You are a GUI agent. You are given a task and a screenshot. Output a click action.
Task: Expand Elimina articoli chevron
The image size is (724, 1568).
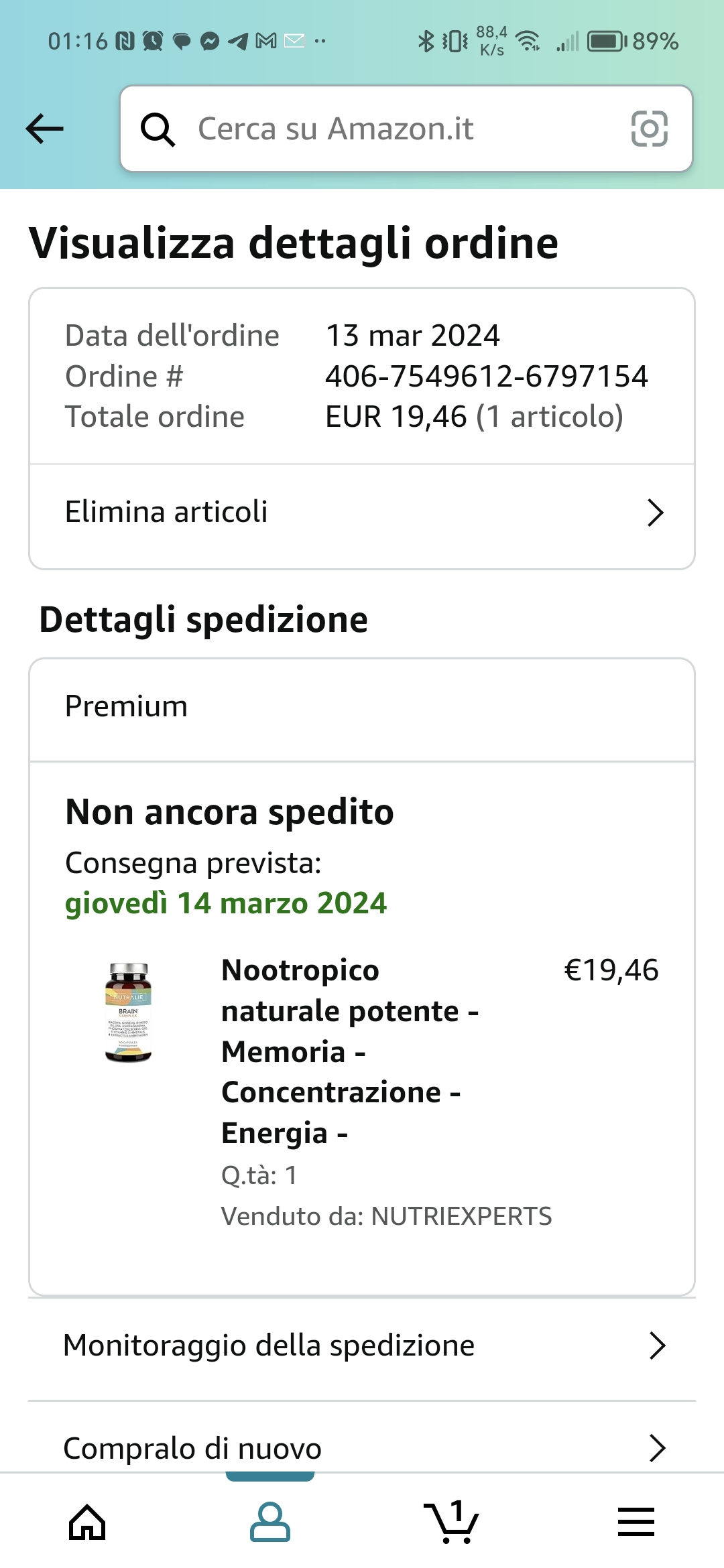click(x=655, y=513)
